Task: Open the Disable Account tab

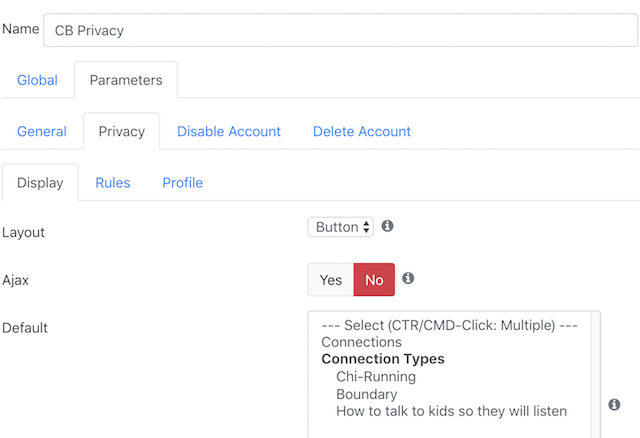Action: 229,131
